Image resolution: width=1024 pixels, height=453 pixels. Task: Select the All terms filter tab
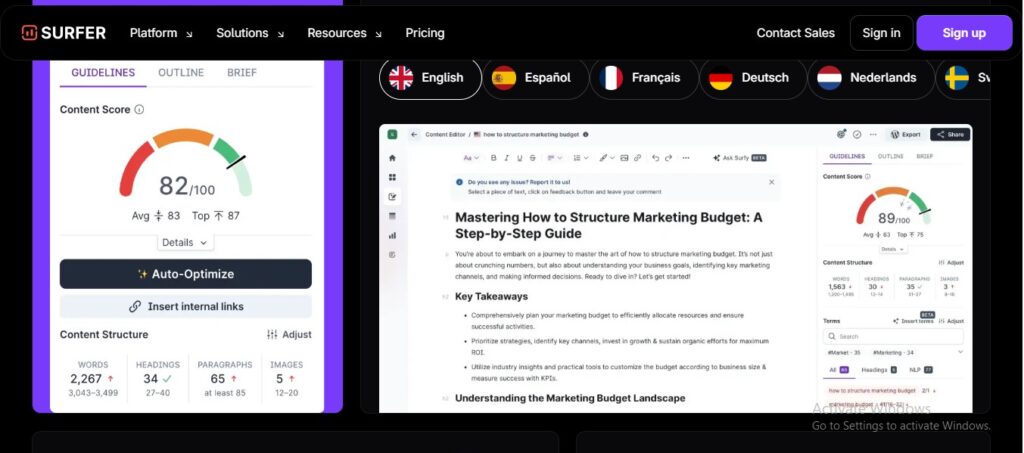click(839, 370)
